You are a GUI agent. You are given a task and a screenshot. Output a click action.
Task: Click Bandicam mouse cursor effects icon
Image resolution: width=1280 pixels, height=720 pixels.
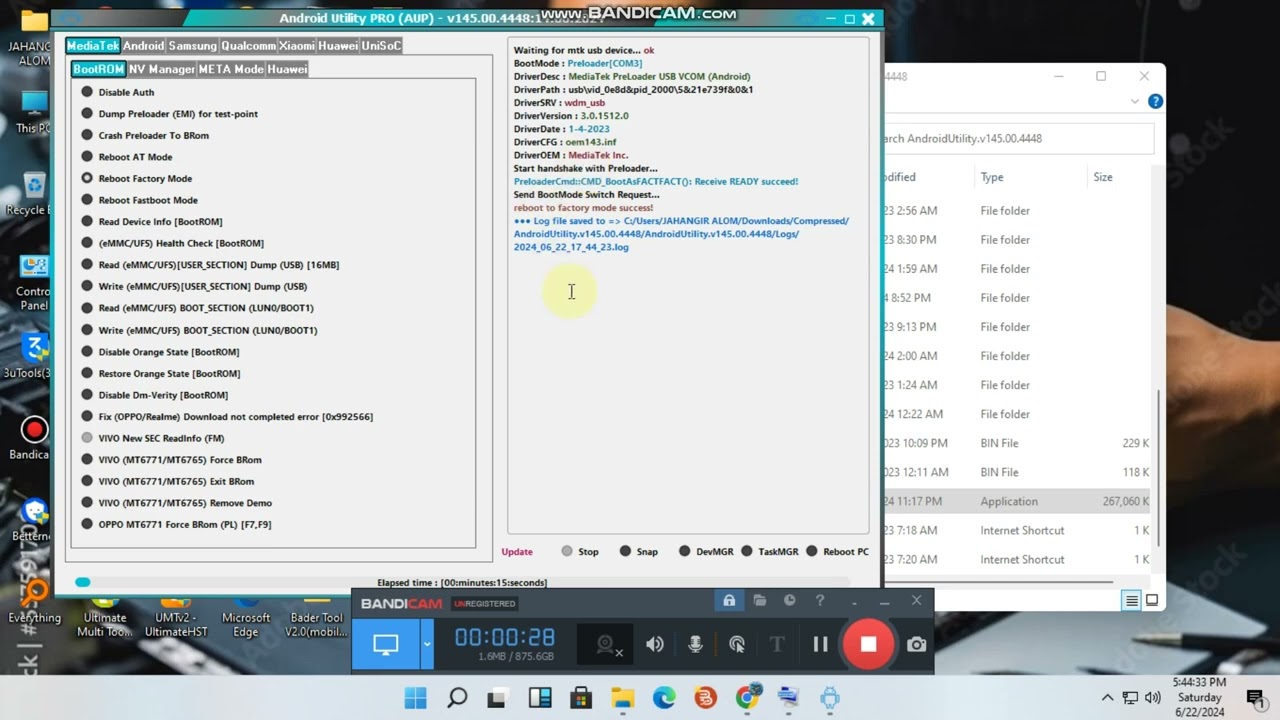[737, 645]
